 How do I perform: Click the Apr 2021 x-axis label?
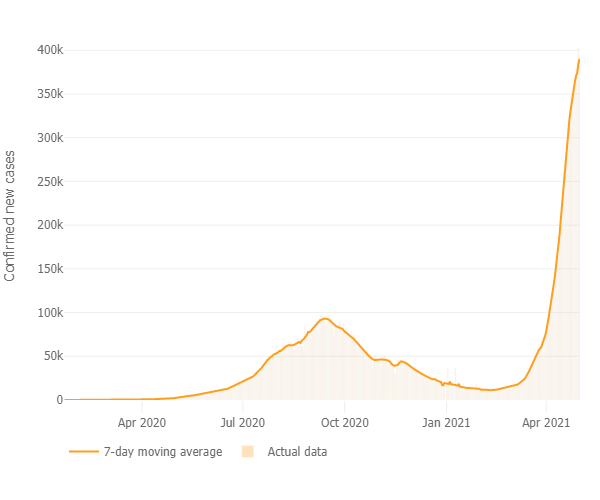[546, 422]
